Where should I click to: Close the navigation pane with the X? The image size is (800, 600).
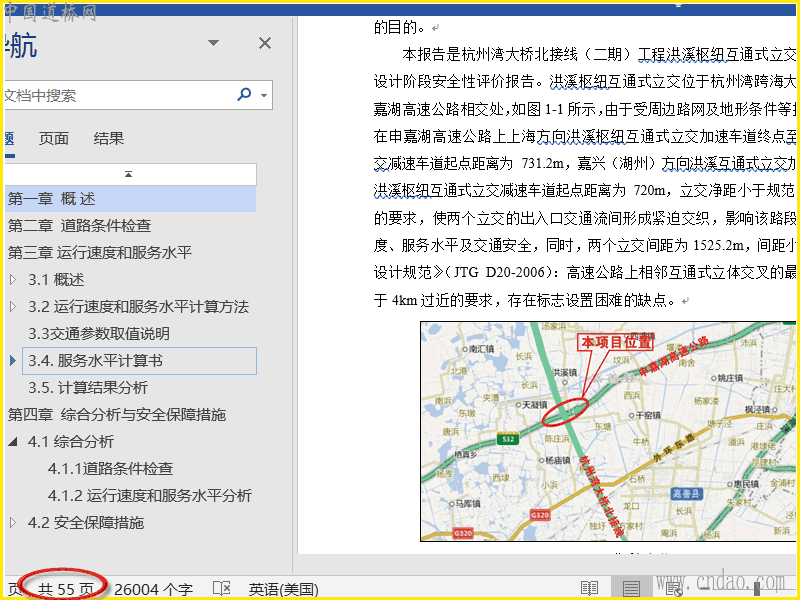click(x=265, y=43)
